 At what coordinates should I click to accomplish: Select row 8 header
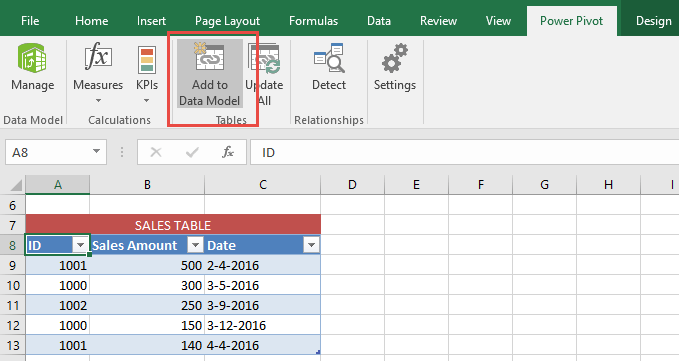13,245
